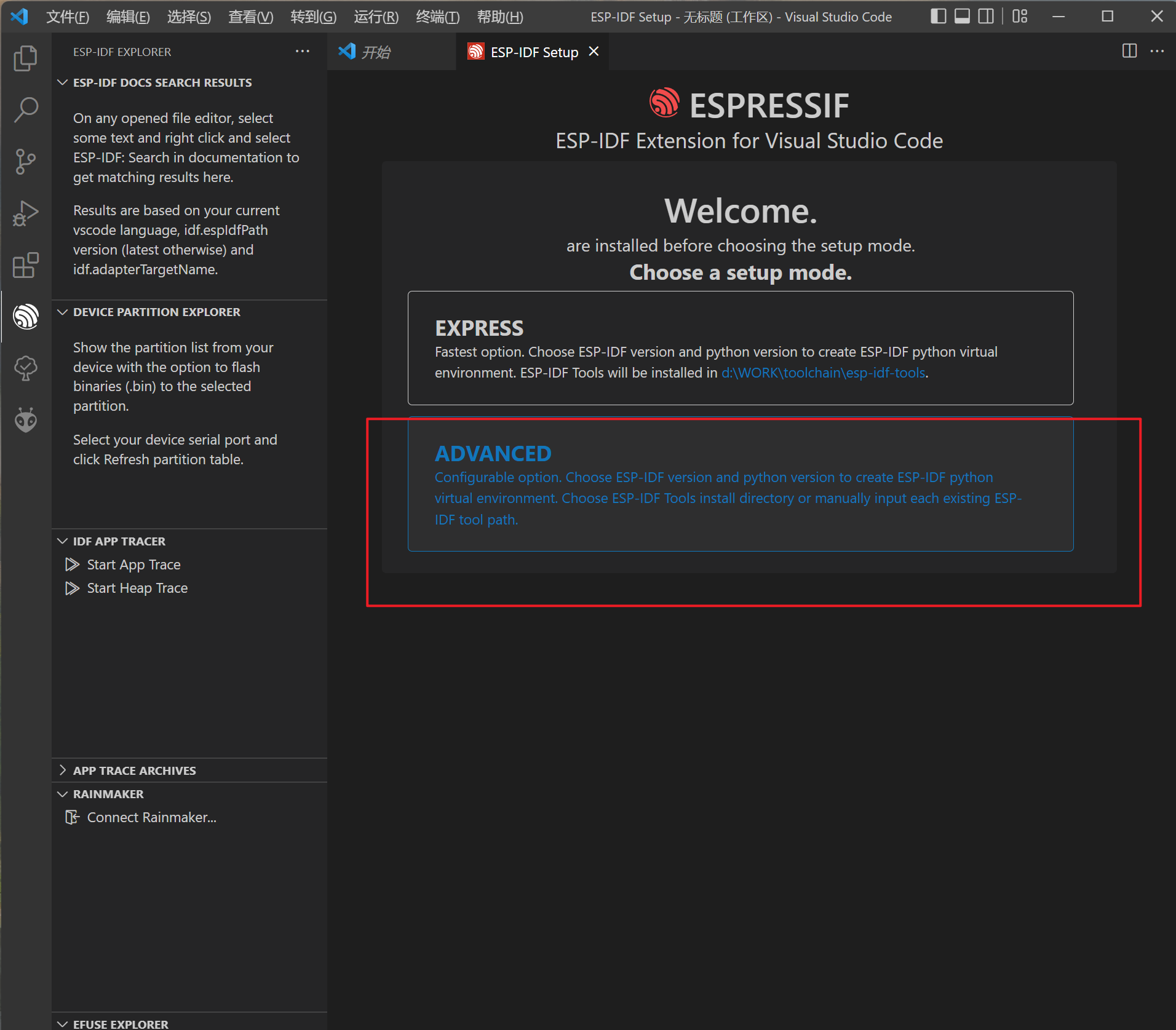This screenshot has height=1030, width=1176.
Task: Switch to the 开始 tab
Action: tap(391, 52)
